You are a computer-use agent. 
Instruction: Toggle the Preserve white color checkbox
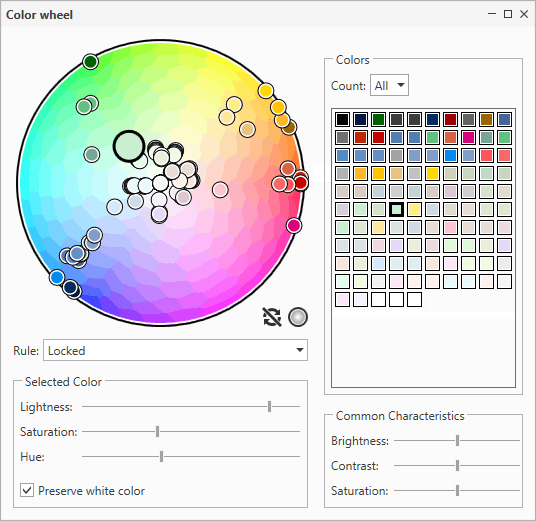[x=27, y=490]
